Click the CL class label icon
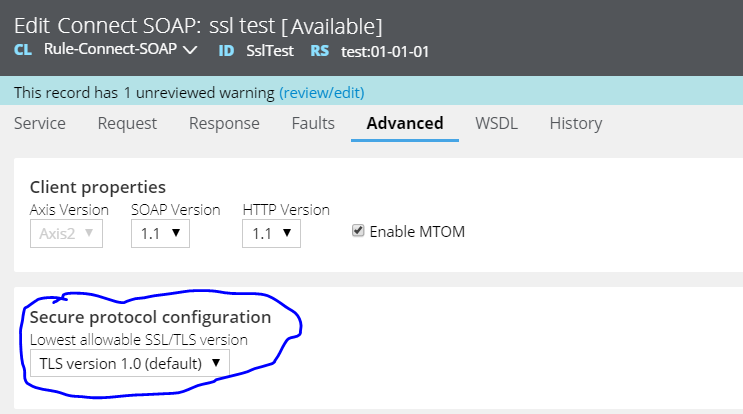 [23, 50]
